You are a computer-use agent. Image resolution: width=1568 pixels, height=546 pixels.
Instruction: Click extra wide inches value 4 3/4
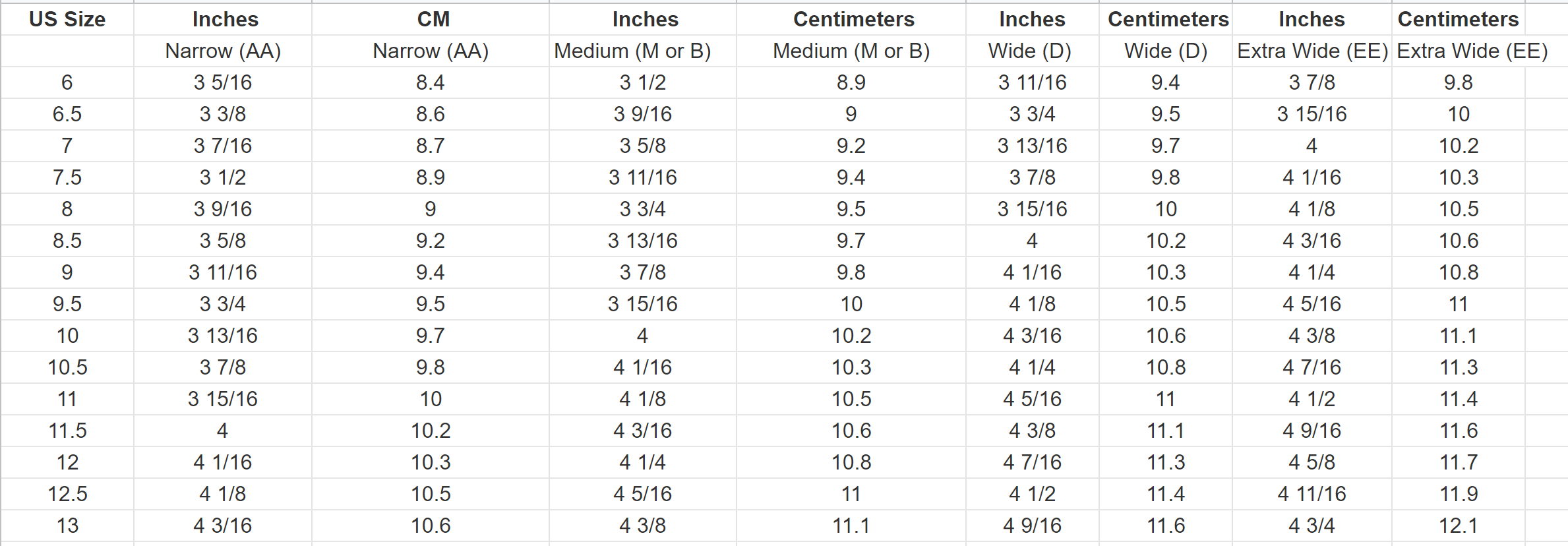tap(1312, 526)
